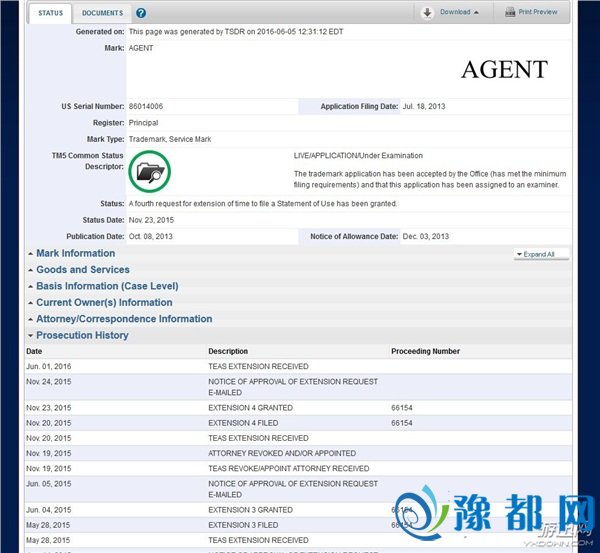This screenshot has height=553, width=600.
Task: Expand the Mark Information section
Action: pos(75,254)
